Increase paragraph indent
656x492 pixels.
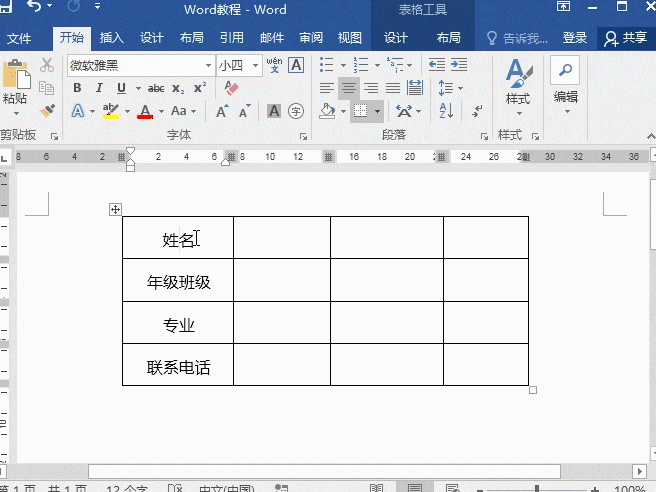tap(459, 65)
